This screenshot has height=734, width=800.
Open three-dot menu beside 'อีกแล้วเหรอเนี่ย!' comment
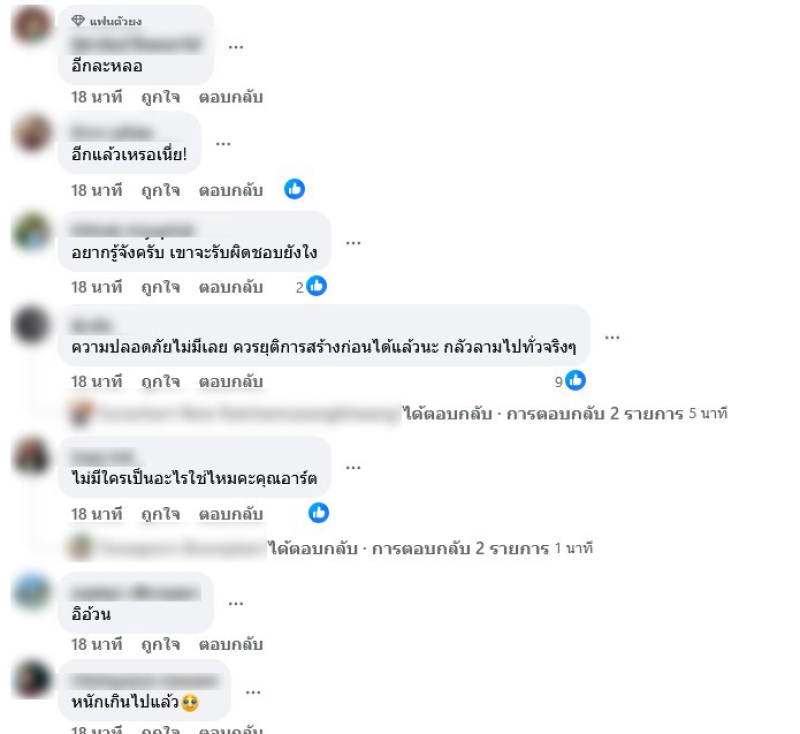point(223,144)
